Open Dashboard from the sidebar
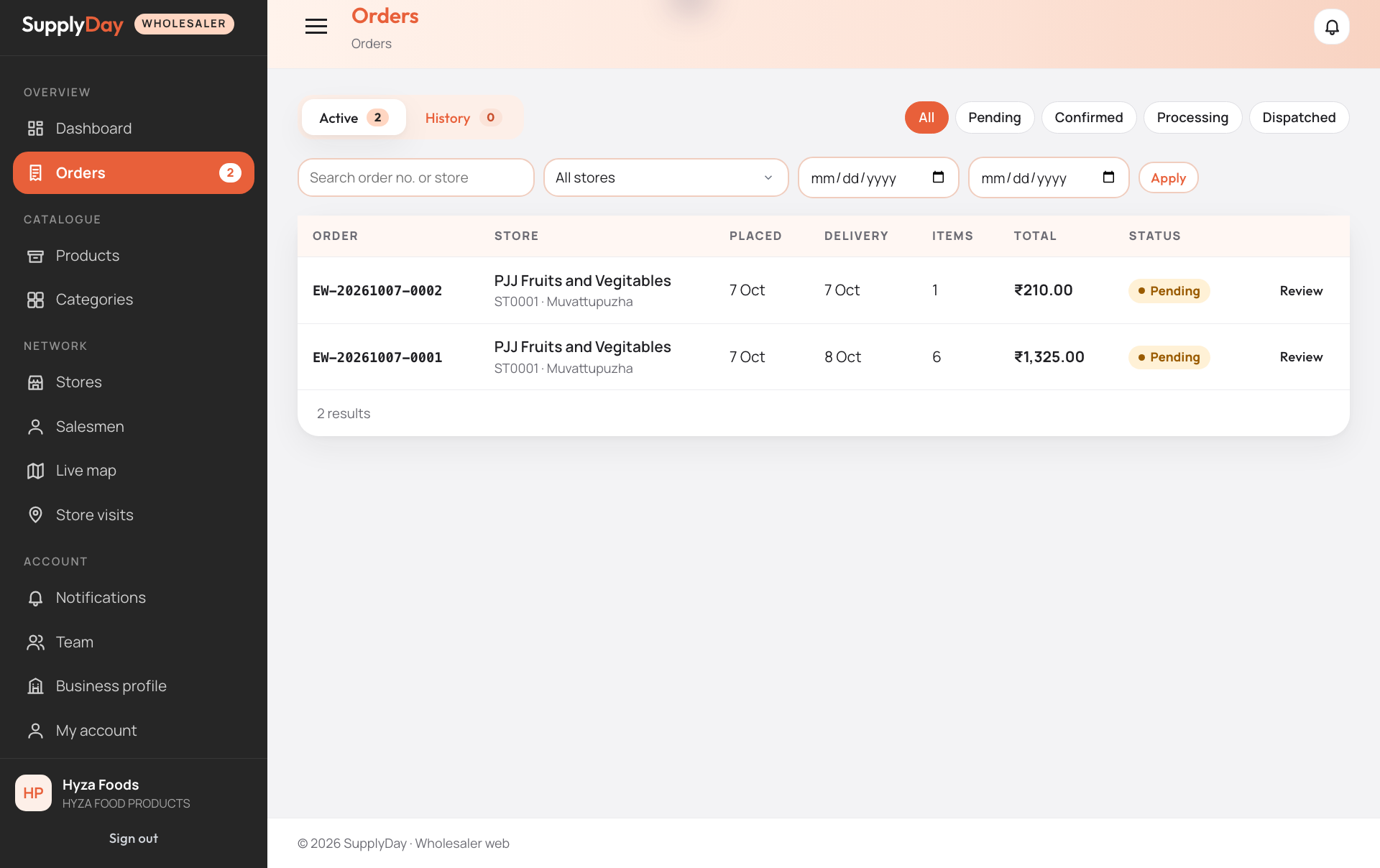 coord(134,129)
